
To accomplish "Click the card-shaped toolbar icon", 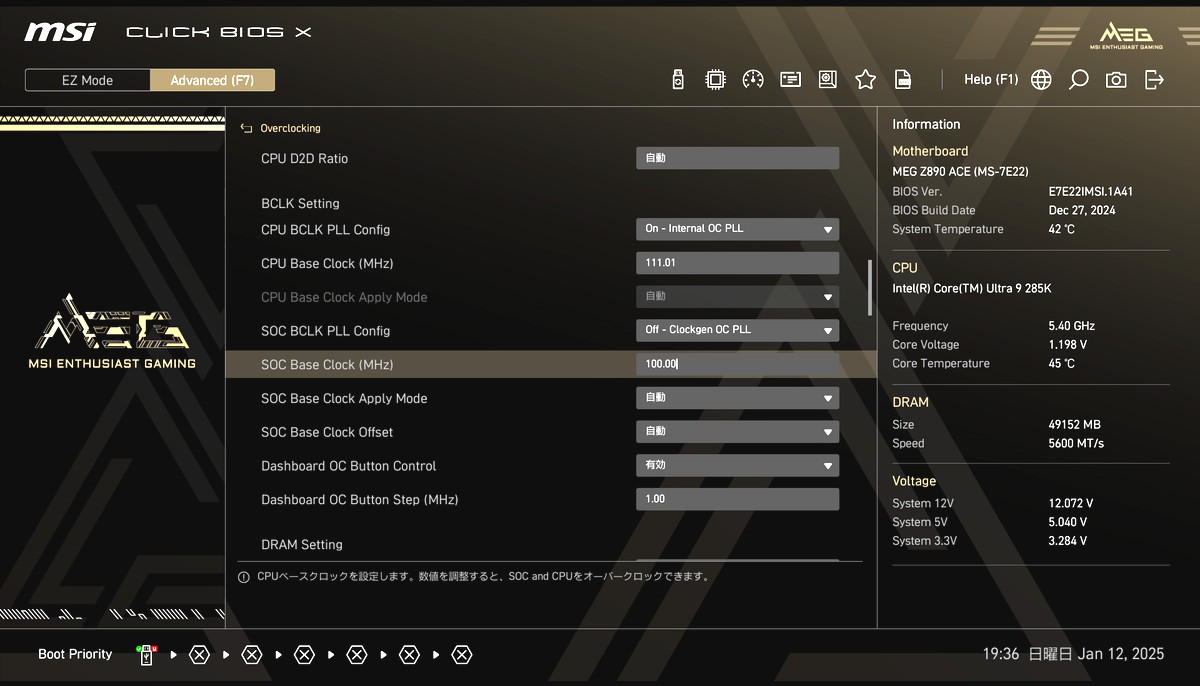I will [x=790, y=80].
